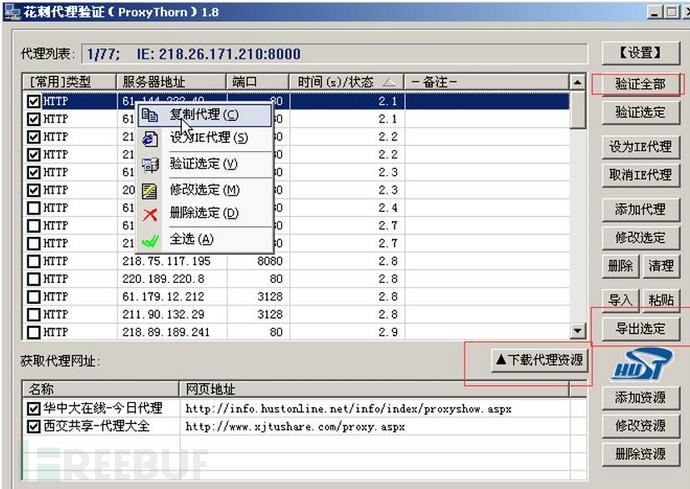The image size is (690, 489).
Task: Choose 修改选定 (M) from context menu
Action: [205, 190]
